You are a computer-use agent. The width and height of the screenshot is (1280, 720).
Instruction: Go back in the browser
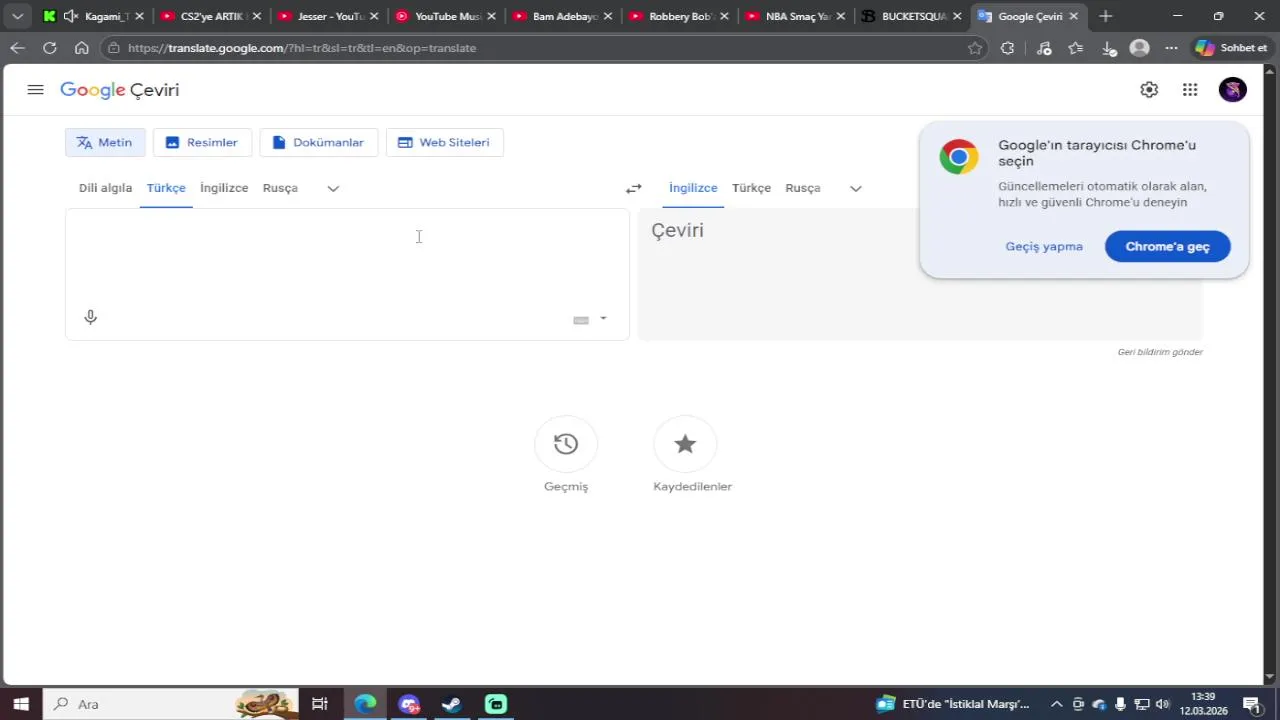(x=17, y=48)
